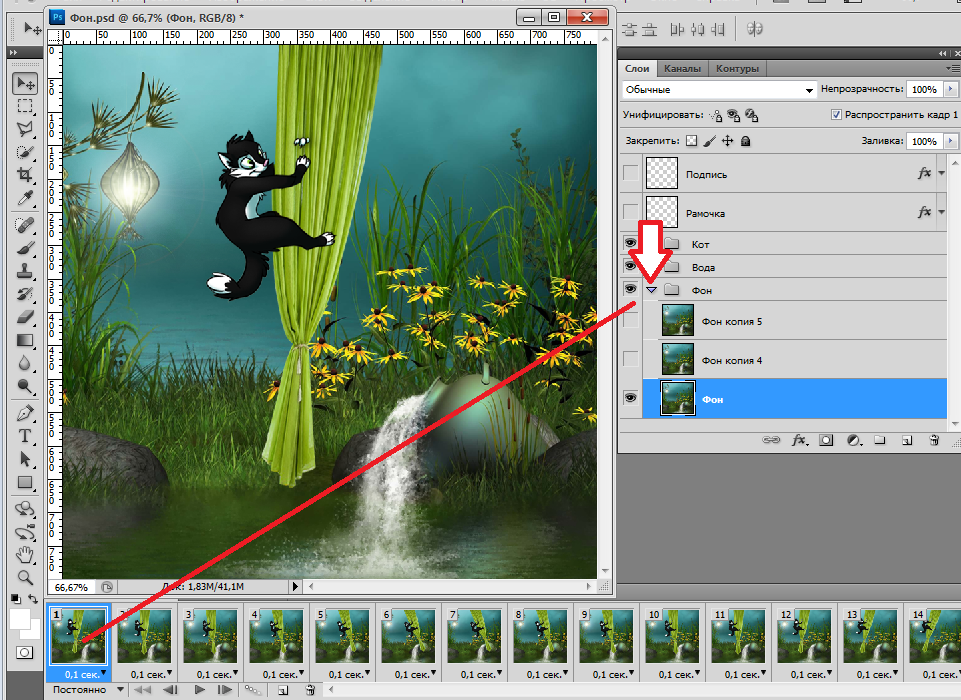Collapse the Фон layer group
The width and height of the screenshot is (961, 700).
651,290
